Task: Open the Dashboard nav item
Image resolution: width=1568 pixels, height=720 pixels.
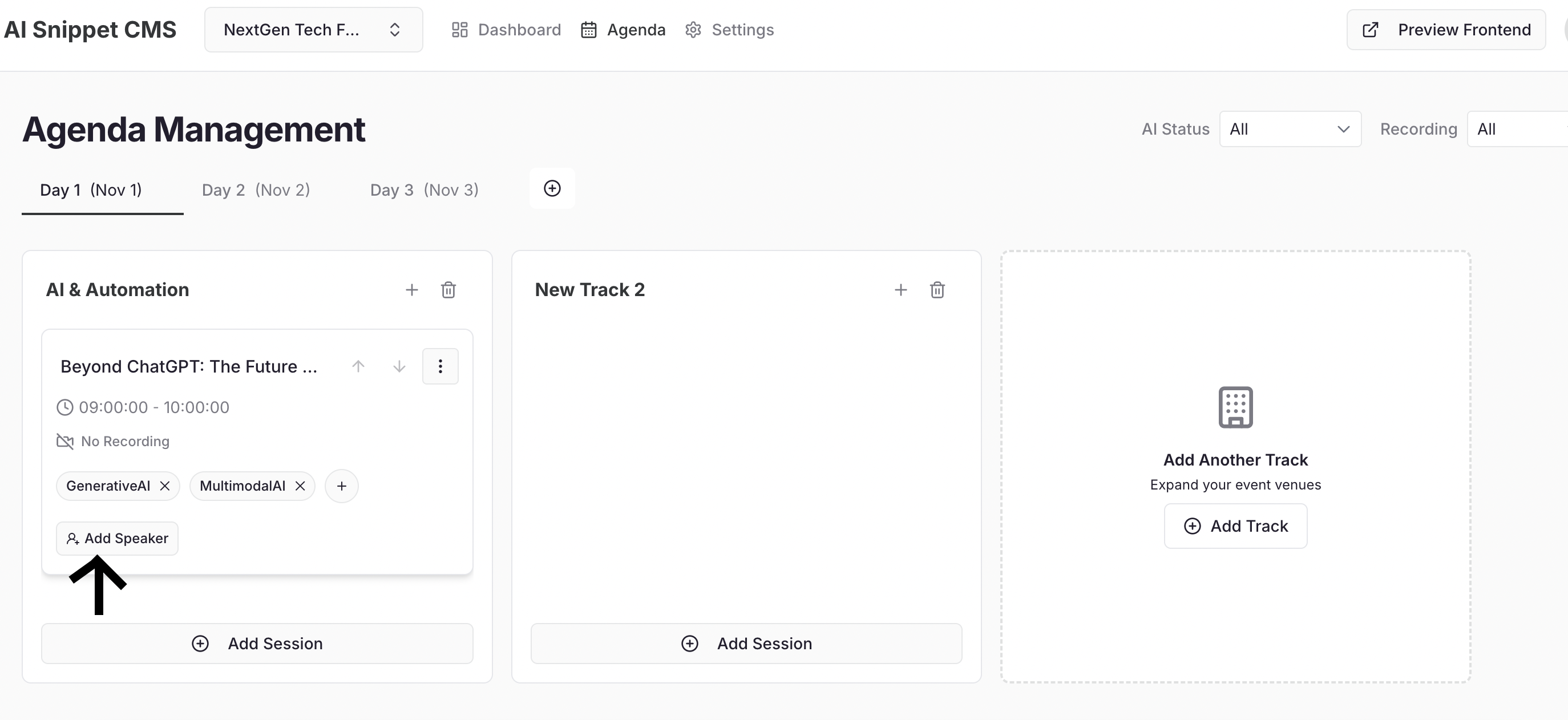Action: coord(506,30)
